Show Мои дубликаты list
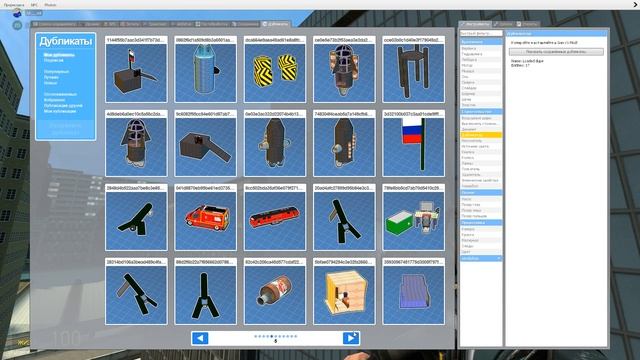Viewport: 640px width, 360px height. pyautogui.click(x=59, y=55)
